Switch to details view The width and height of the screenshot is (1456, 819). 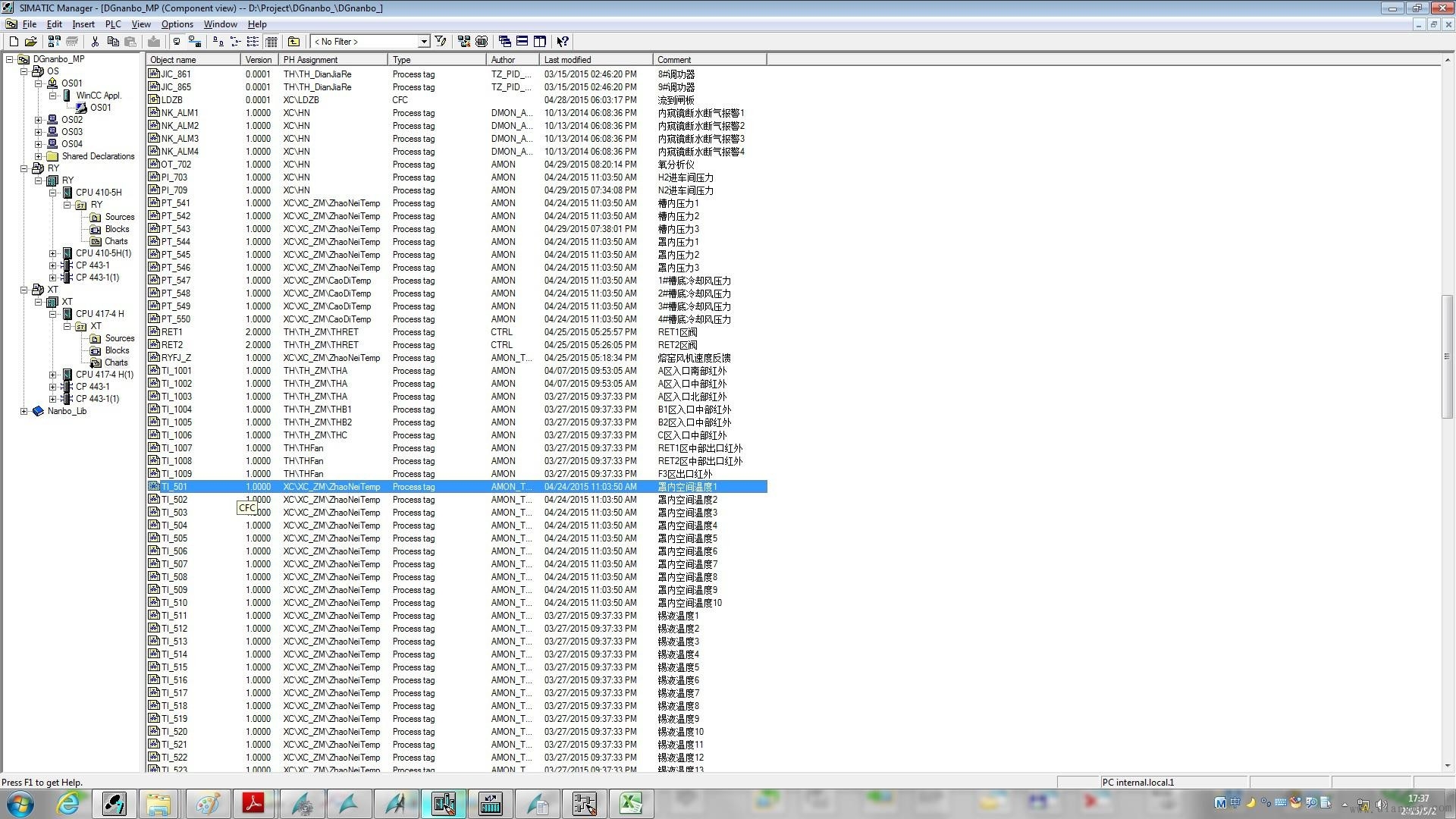(x=271, y=42)
